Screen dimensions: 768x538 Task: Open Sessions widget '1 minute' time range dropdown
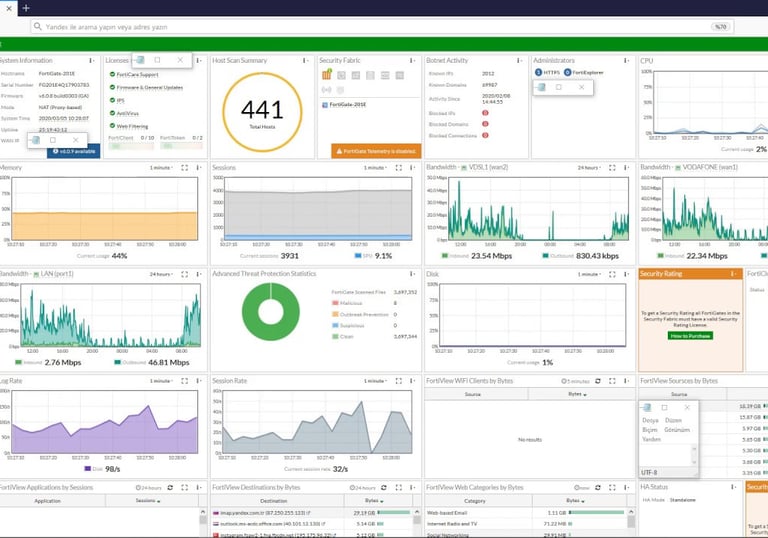[375, 168]
